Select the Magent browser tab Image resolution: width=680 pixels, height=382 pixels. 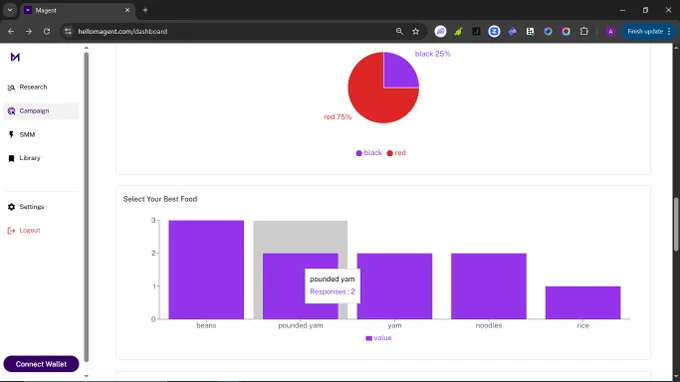(78, 10)
